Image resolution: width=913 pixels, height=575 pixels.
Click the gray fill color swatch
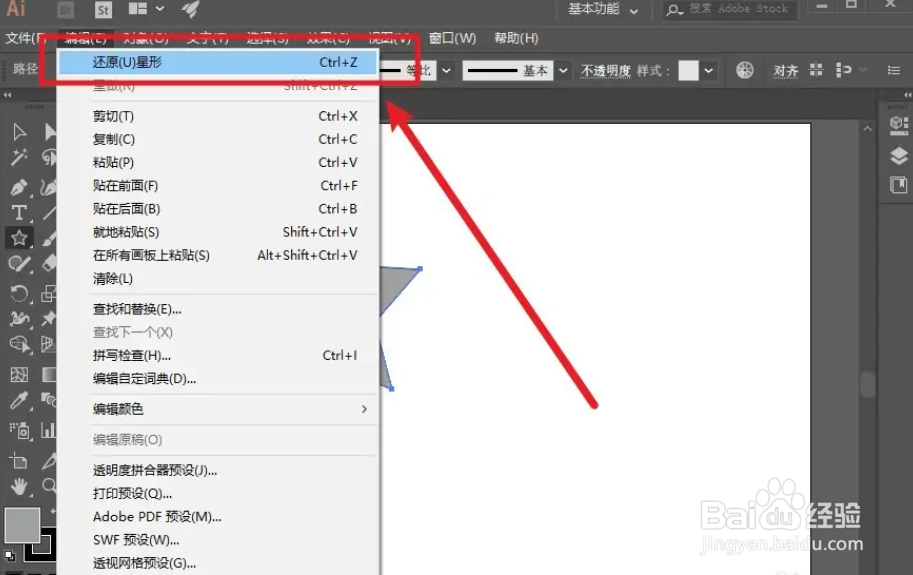[22, 525]
